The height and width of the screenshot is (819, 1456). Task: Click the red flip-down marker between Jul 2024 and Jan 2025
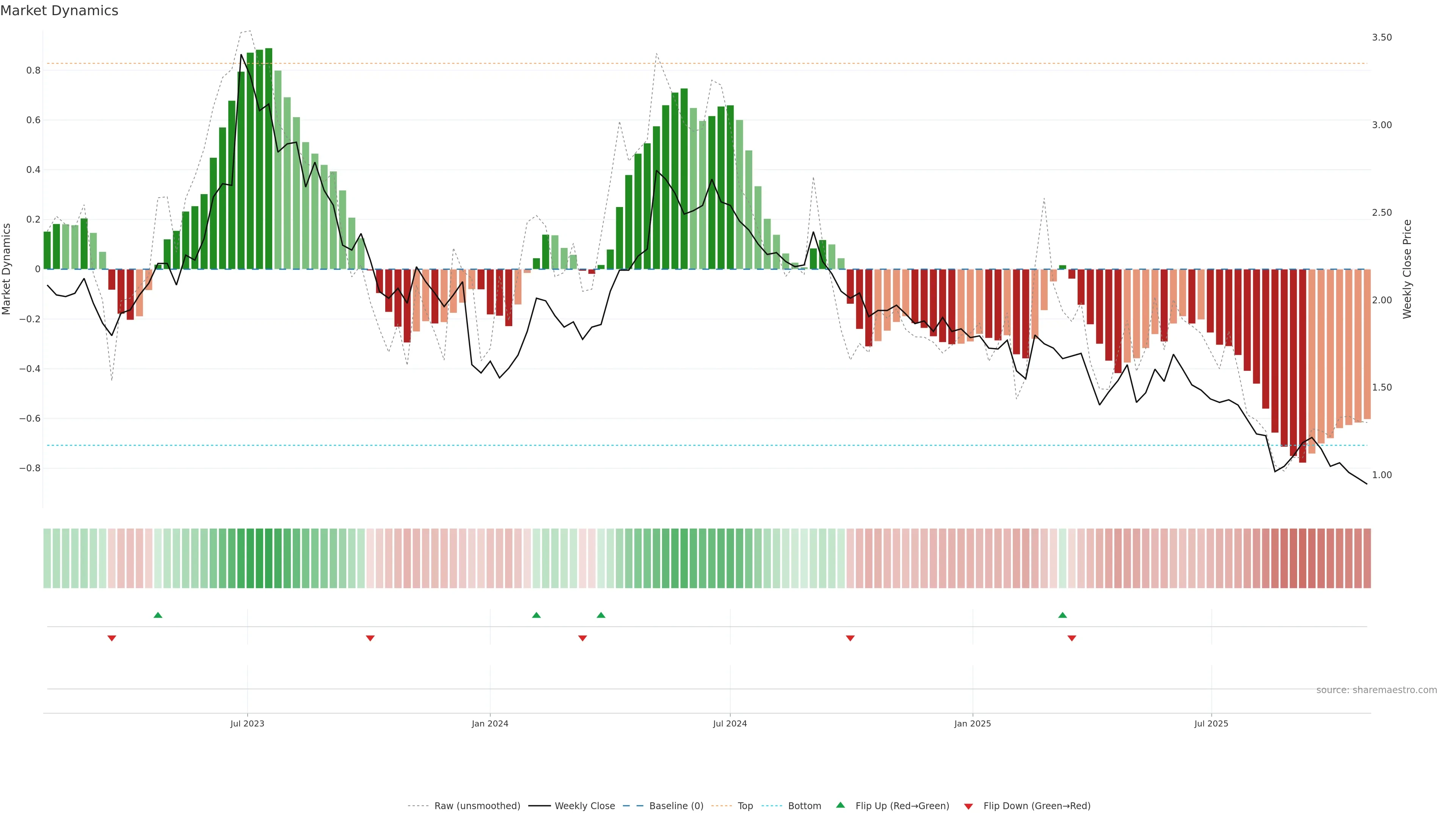(850, 638)
